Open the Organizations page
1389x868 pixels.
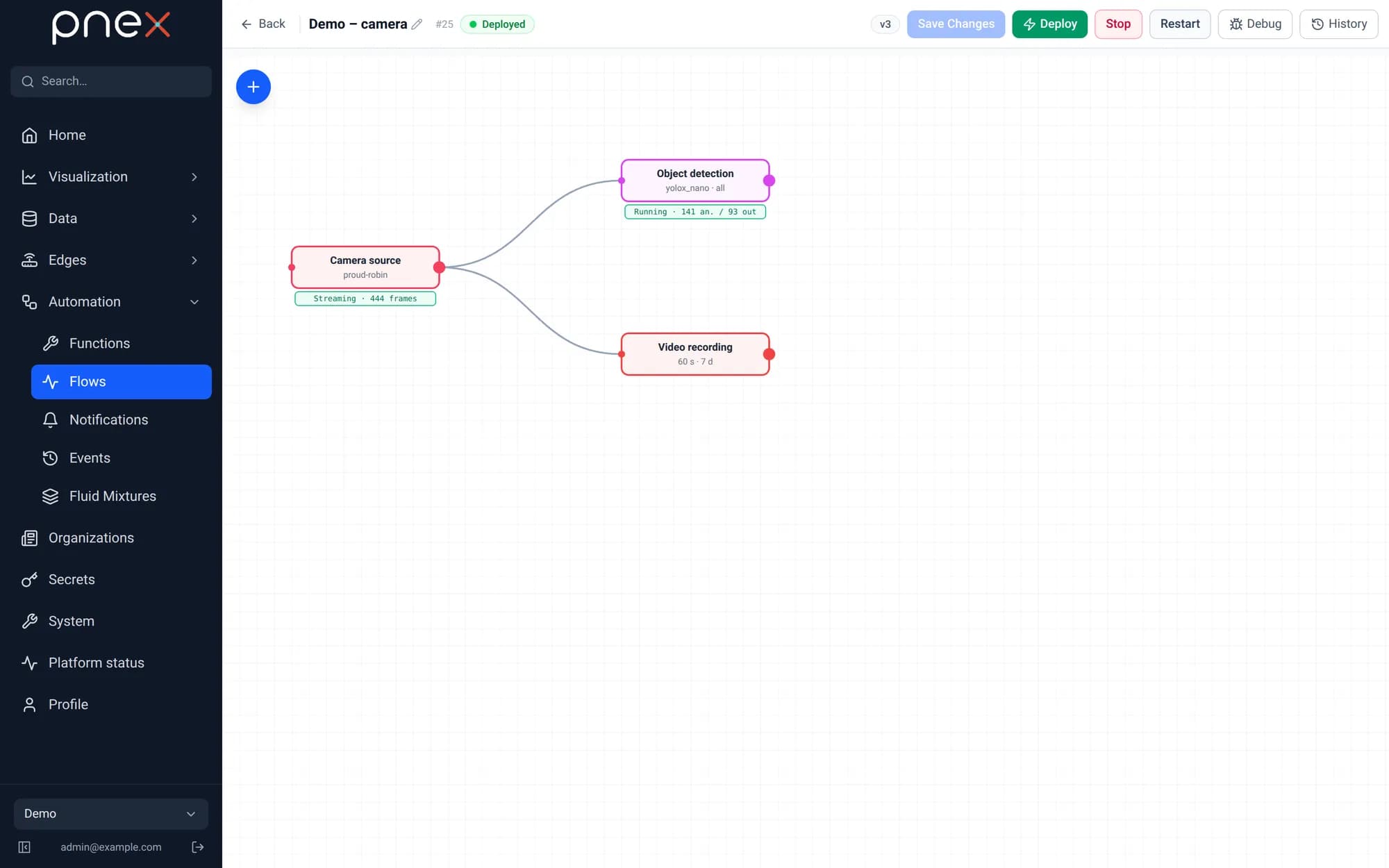[x=111, y=538]
